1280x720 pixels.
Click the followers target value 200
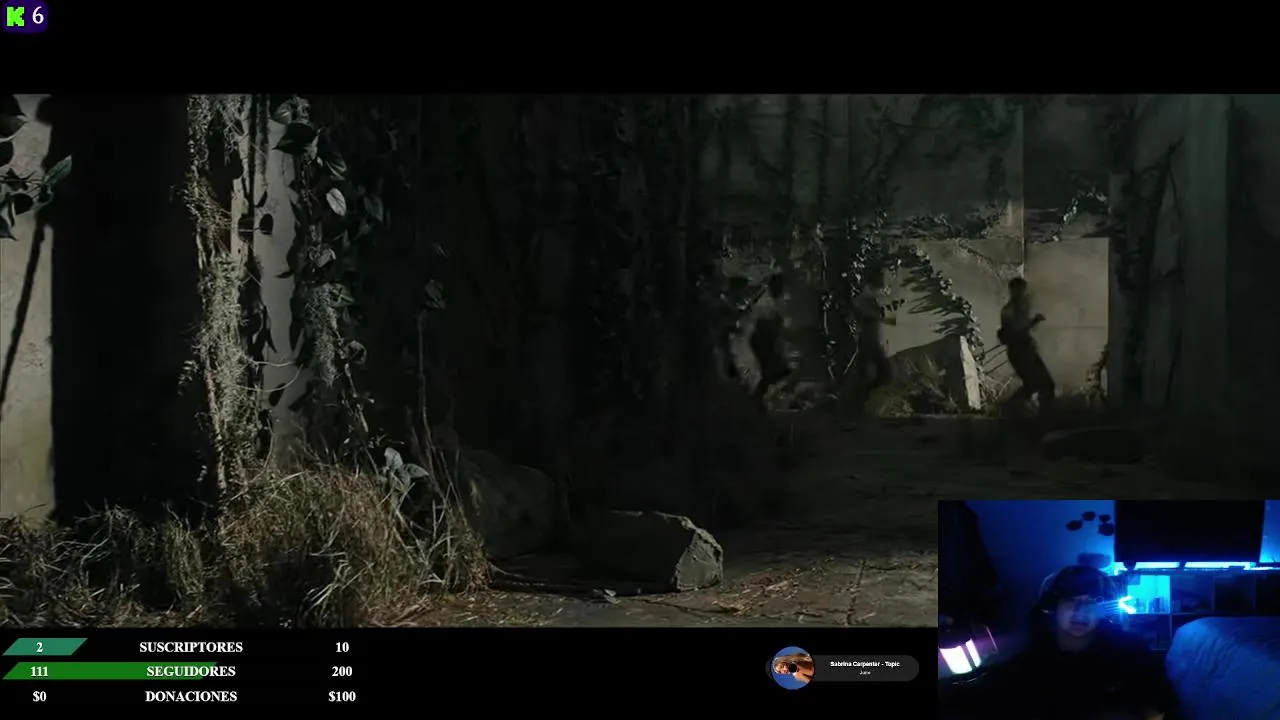342,671
